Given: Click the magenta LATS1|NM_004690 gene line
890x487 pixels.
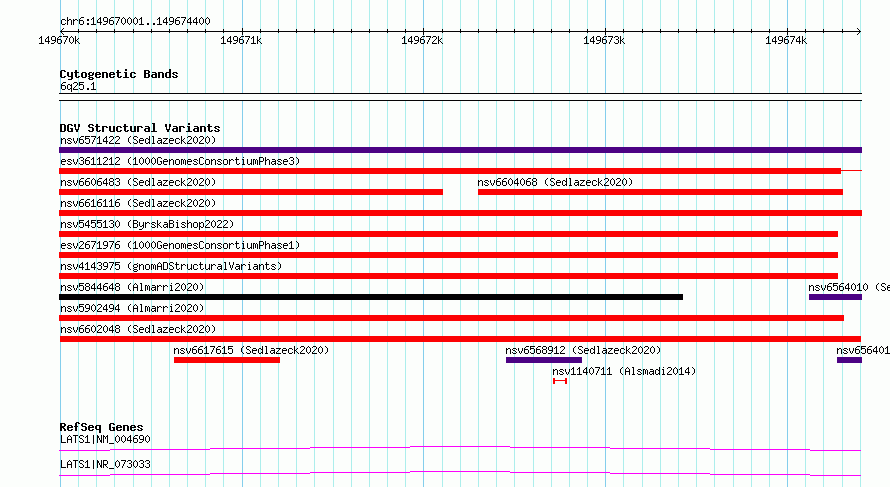Looking at the screenshot, I should (x=460, y=448).
